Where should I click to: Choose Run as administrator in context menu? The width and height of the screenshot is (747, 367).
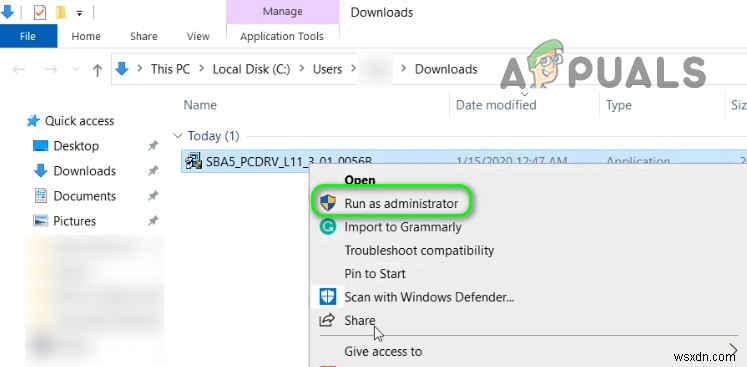(401, 204)
